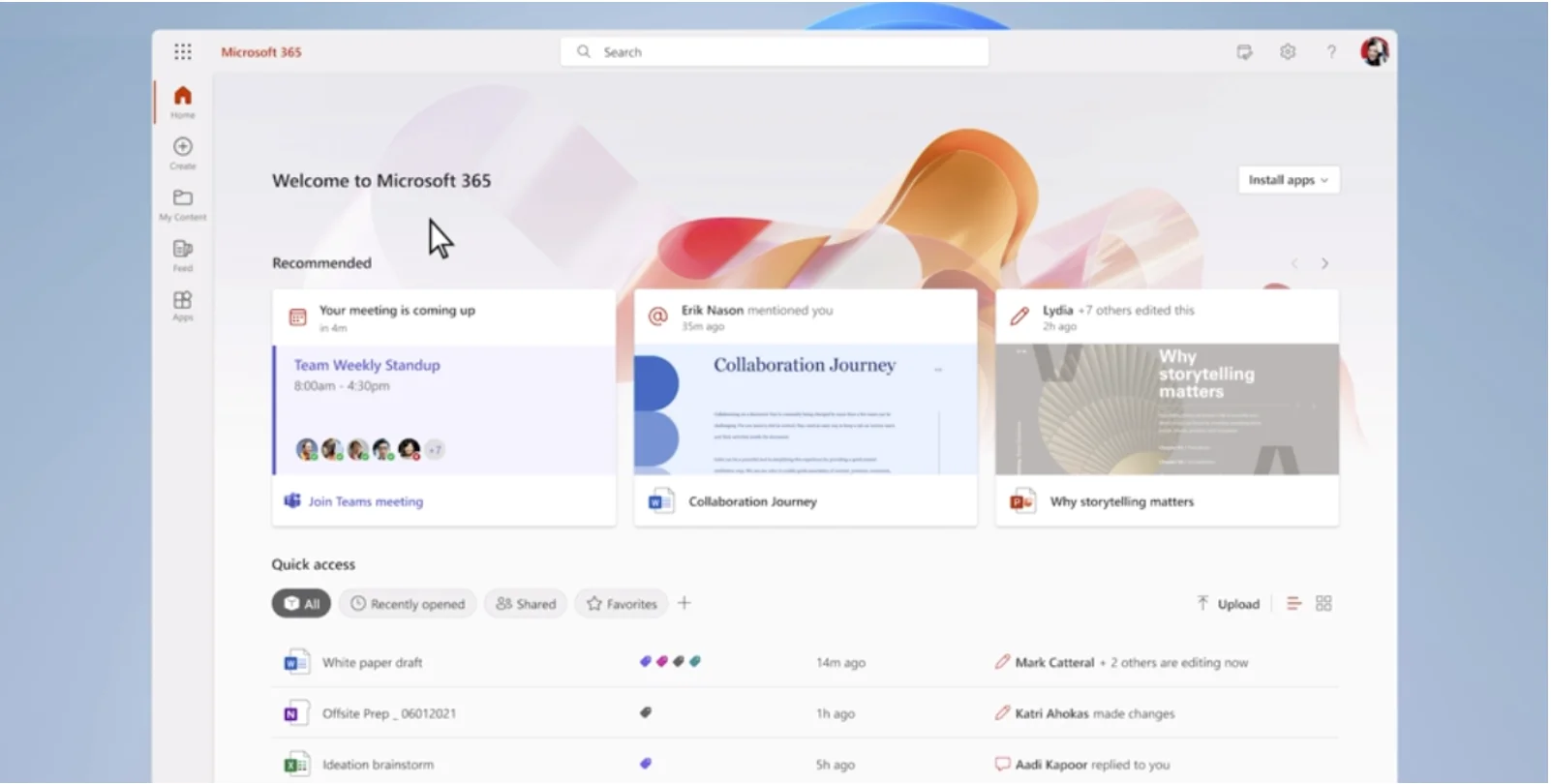Open the Create page from sidebar
The width and height of the screenshot is (1551, 784).
click(183, 153)
